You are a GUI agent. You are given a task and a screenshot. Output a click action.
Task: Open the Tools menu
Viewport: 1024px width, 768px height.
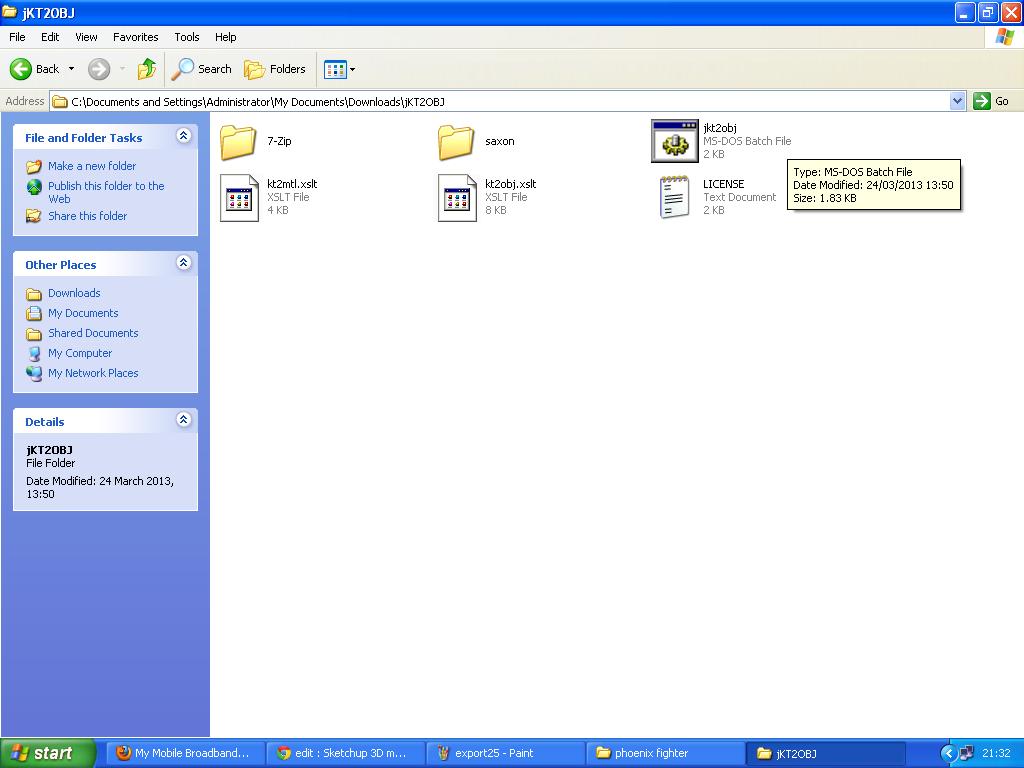pyautogui.click(x=187, y=37)
